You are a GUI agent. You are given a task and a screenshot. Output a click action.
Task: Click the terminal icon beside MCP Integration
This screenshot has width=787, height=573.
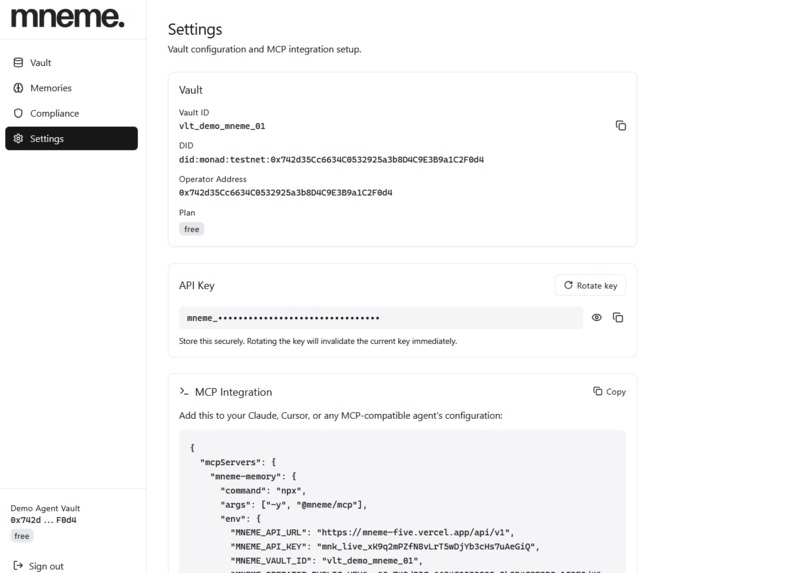tap(184, 391)
